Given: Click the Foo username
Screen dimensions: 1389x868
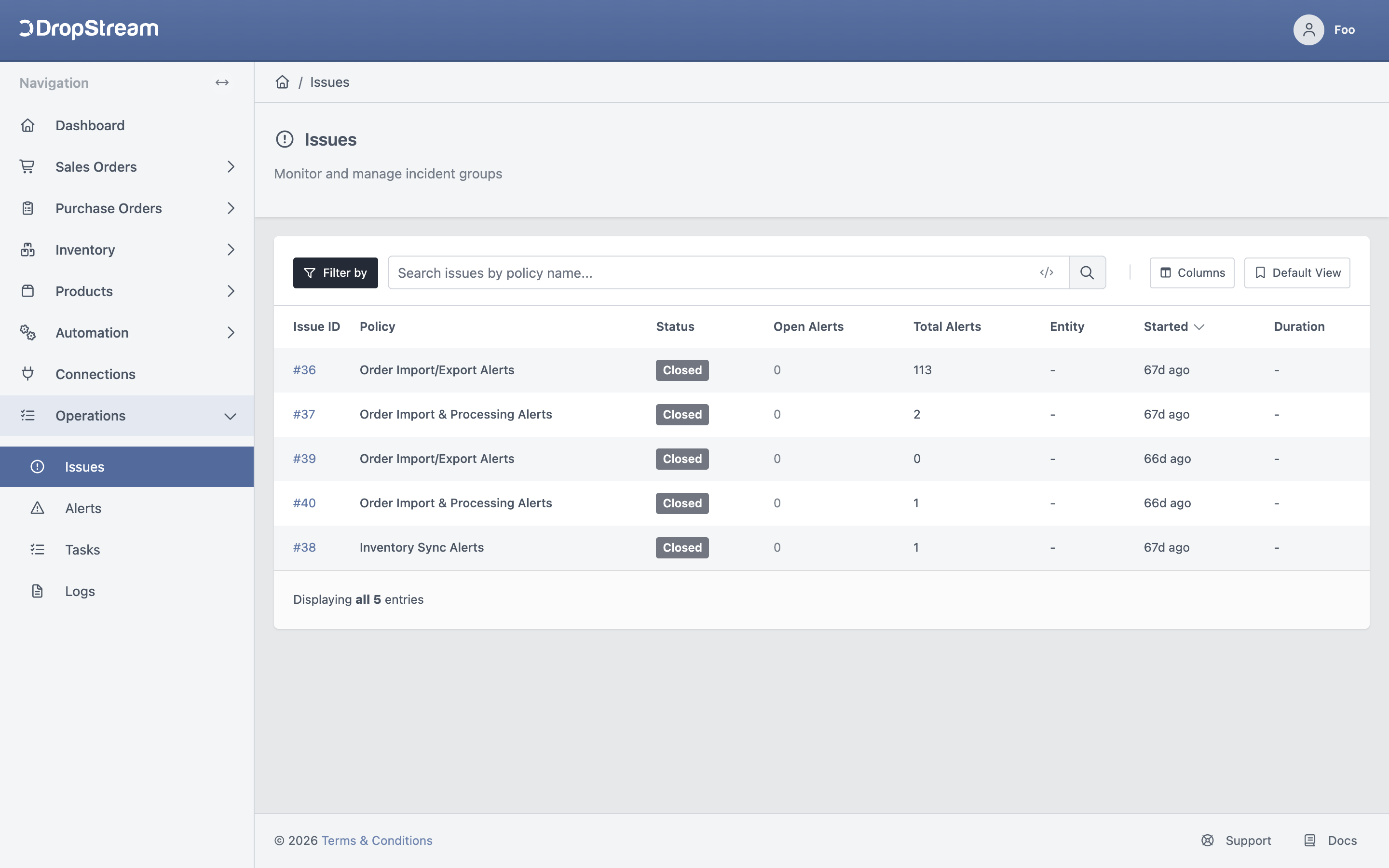Looking at the screenshot, I should tap(1344, 30).
